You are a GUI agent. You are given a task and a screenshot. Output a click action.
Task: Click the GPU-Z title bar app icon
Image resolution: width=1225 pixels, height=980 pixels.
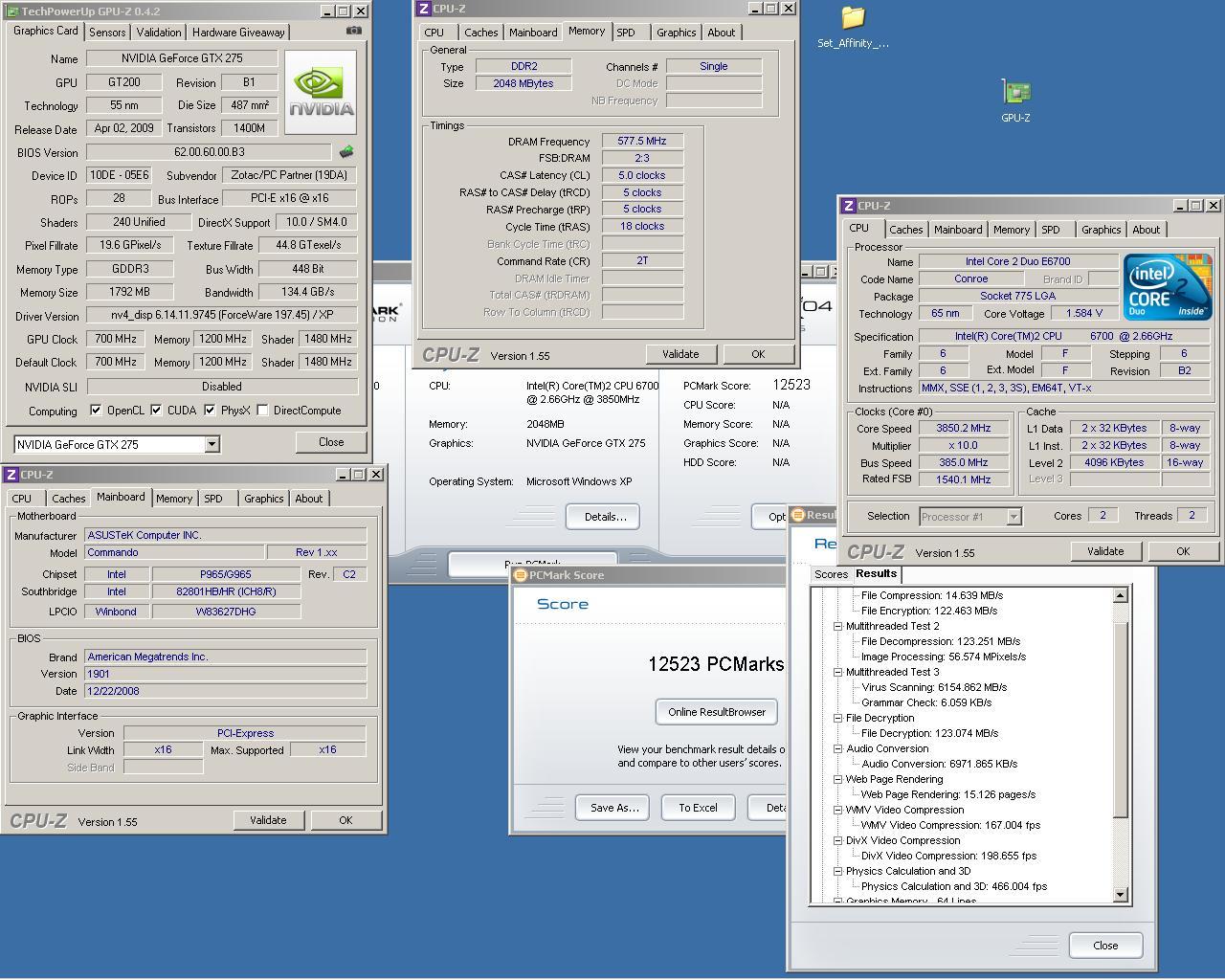click(11, 11)
